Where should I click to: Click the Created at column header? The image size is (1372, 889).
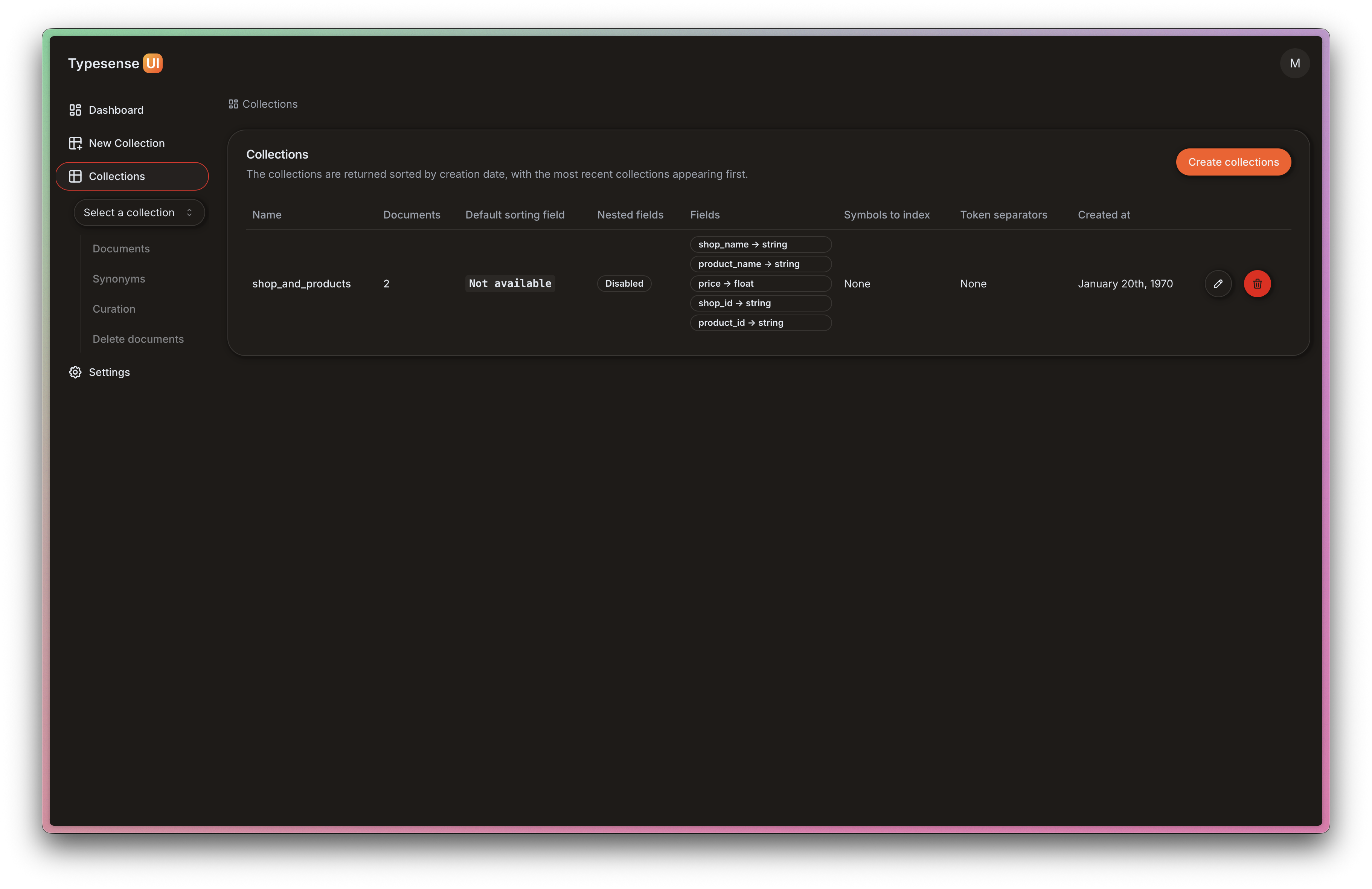(1104, 215)
